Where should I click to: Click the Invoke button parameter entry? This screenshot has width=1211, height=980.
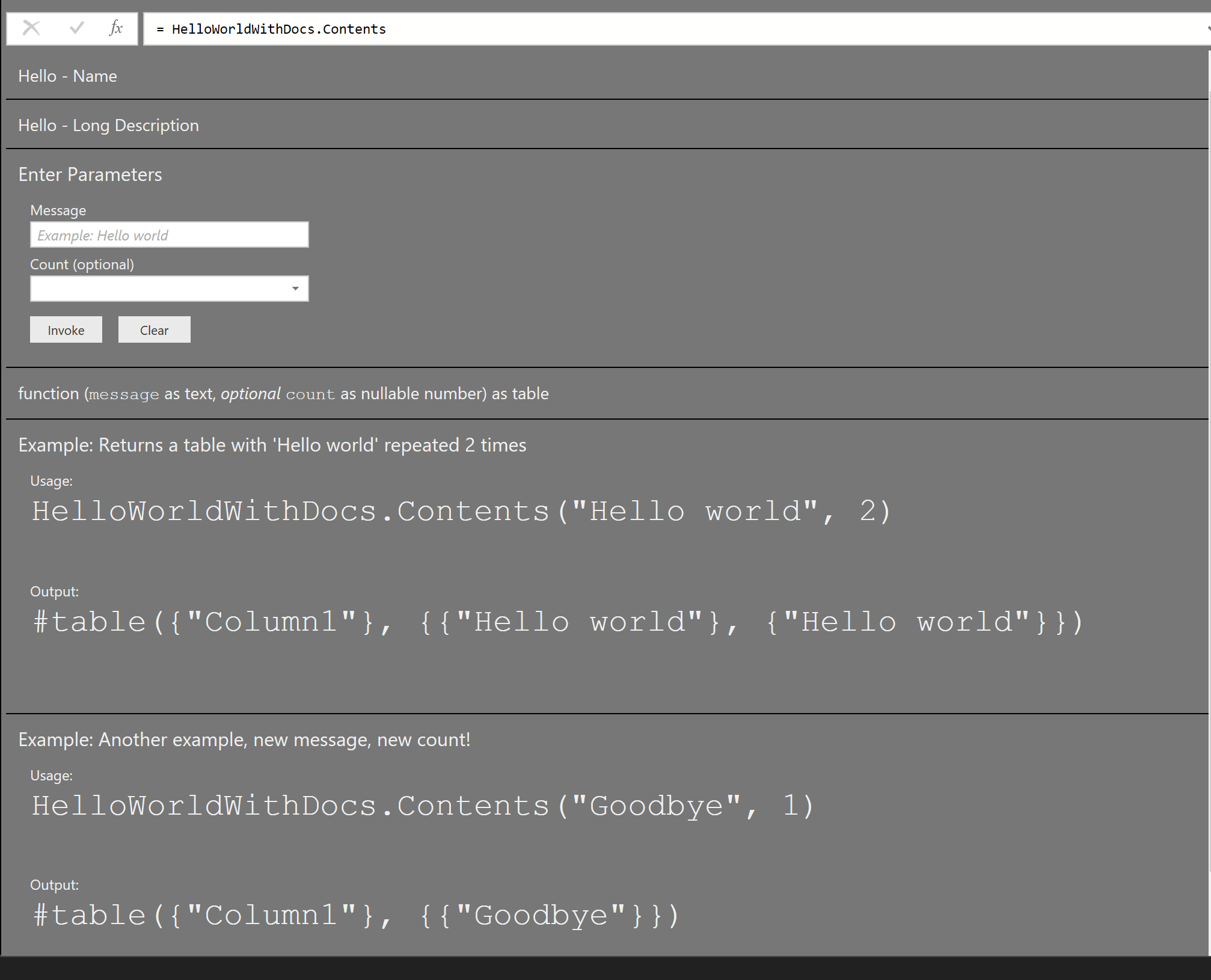(65, 329)
